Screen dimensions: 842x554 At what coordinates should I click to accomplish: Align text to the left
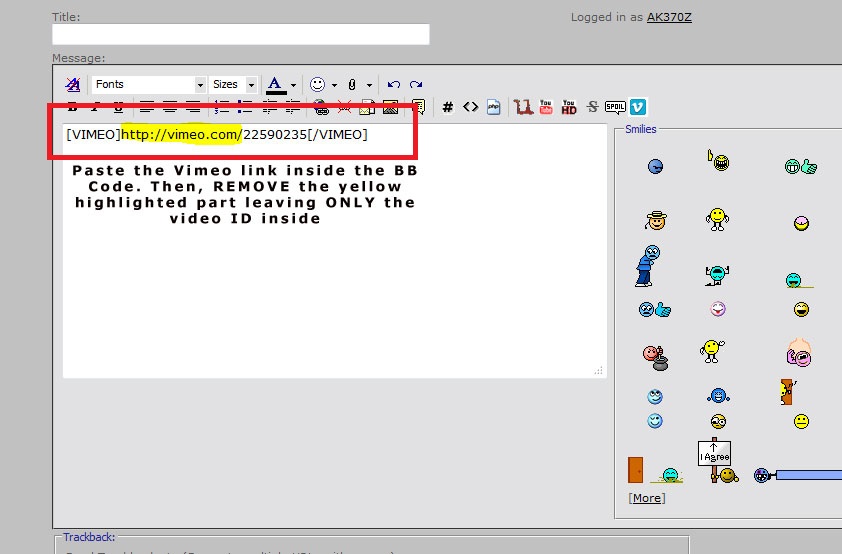pos(147,107)
